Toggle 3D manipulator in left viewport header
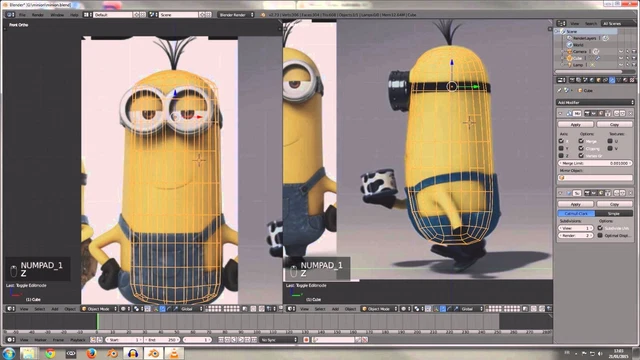Screen dimensions: 640x360 click(156, 309)
